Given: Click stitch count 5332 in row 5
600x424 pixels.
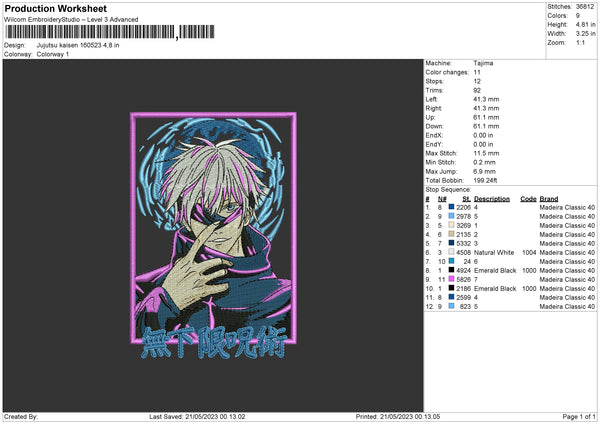Looking at the screenshot, I should point(463,243).
